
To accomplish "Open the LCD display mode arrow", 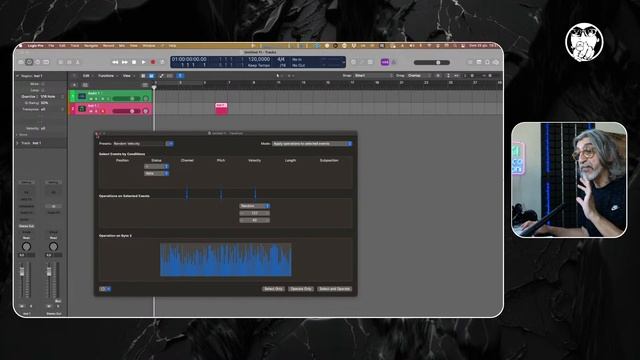I will click(343, 62).
